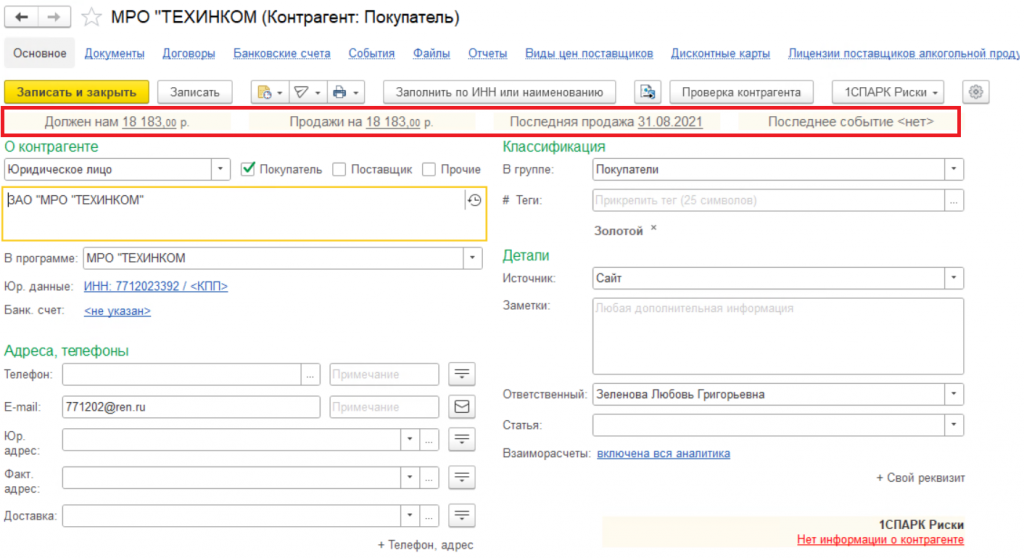Open the Дисконтные карты tab
1024x558 pixels.
tap(720, 53)
